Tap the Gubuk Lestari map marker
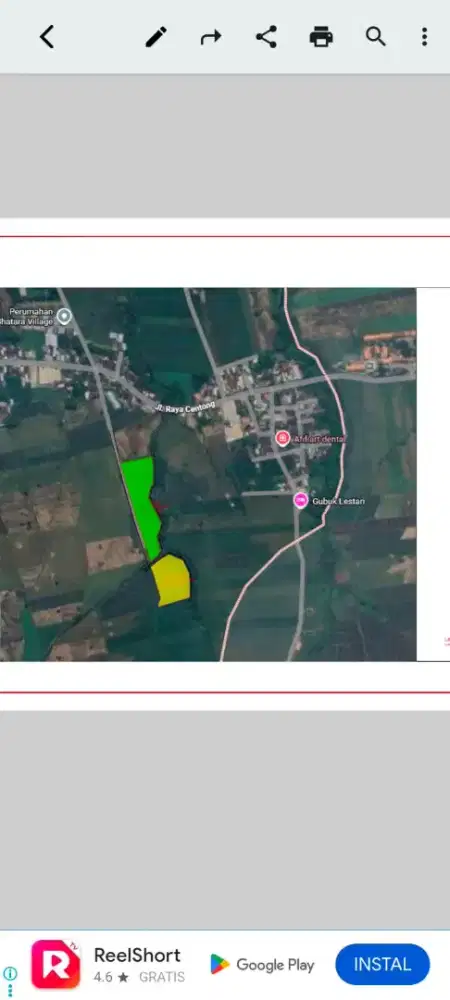Screen dimensions: 450x1000 (x=300, y=500)
